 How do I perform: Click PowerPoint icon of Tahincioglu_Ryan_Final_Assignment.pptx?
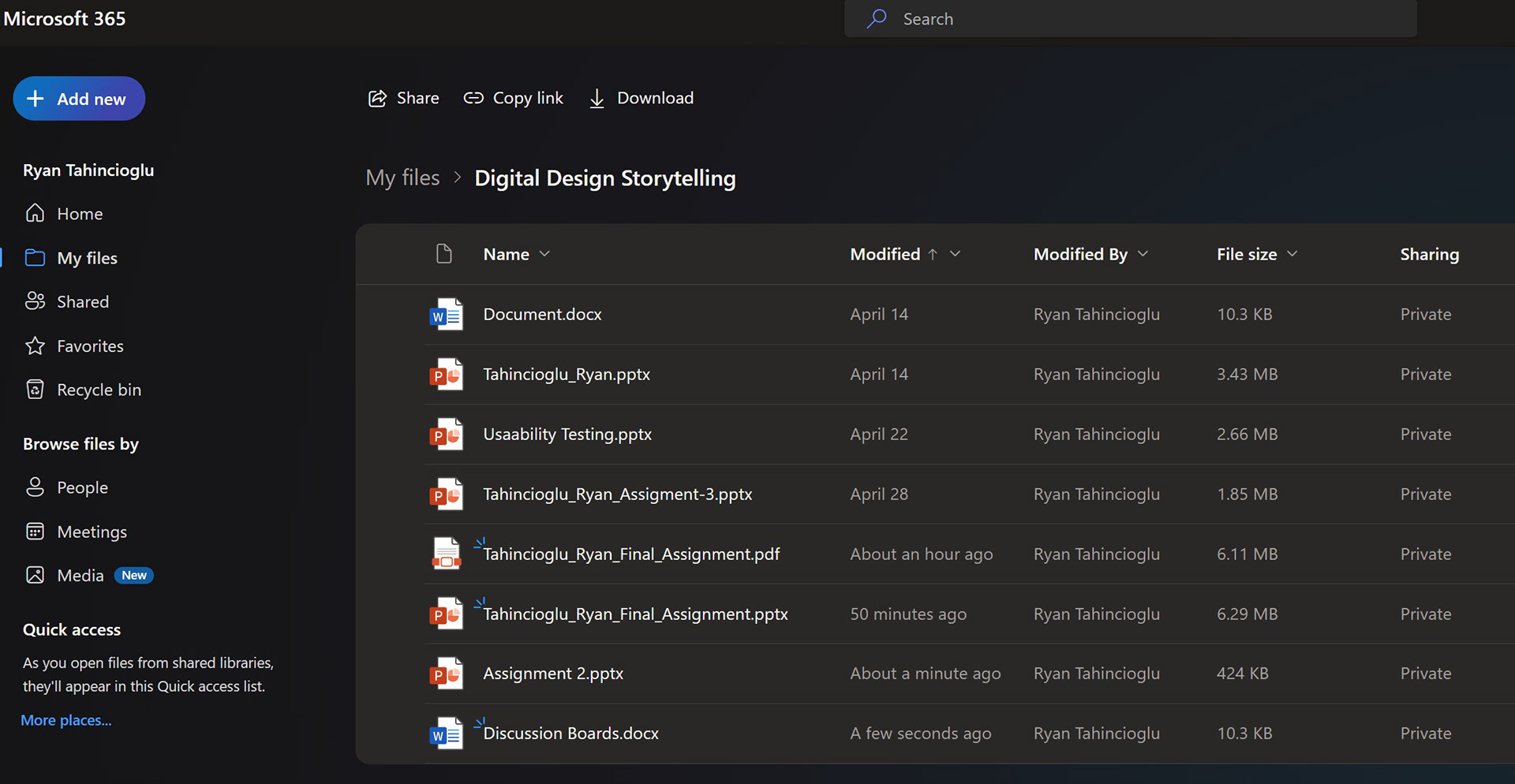(x=446, y=614)
